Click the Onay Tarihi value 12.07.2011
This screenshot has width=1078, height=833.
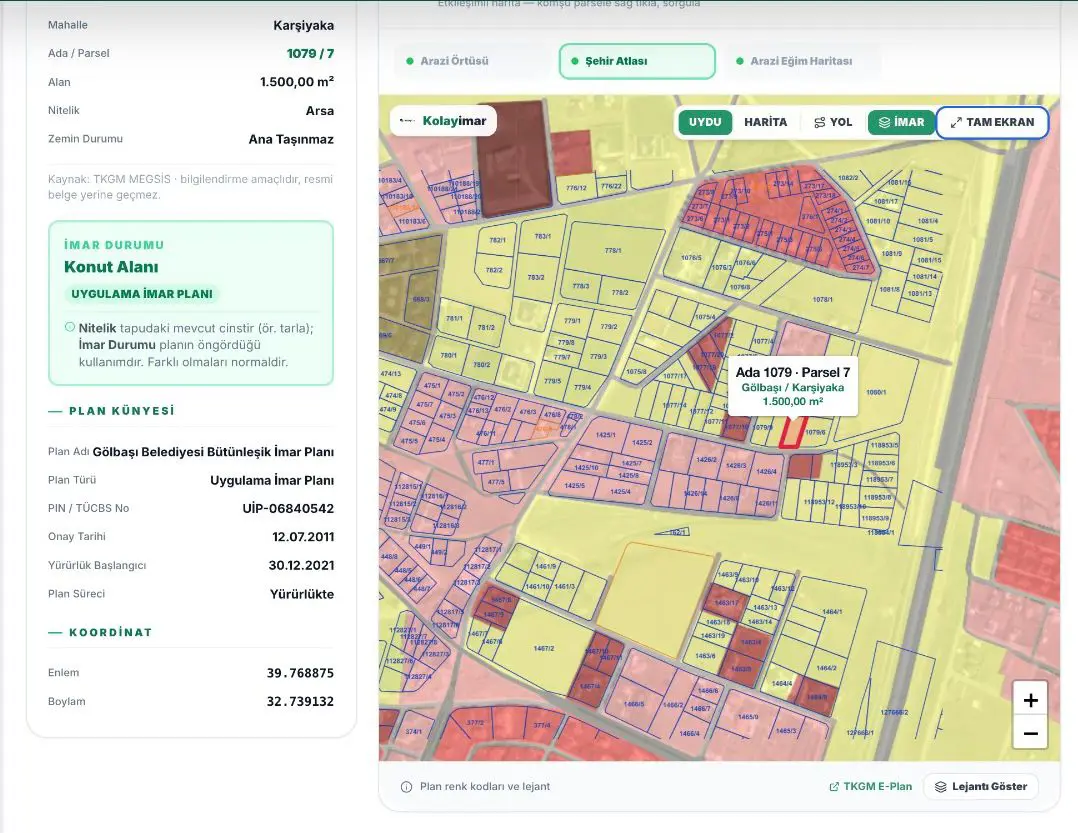303,537
